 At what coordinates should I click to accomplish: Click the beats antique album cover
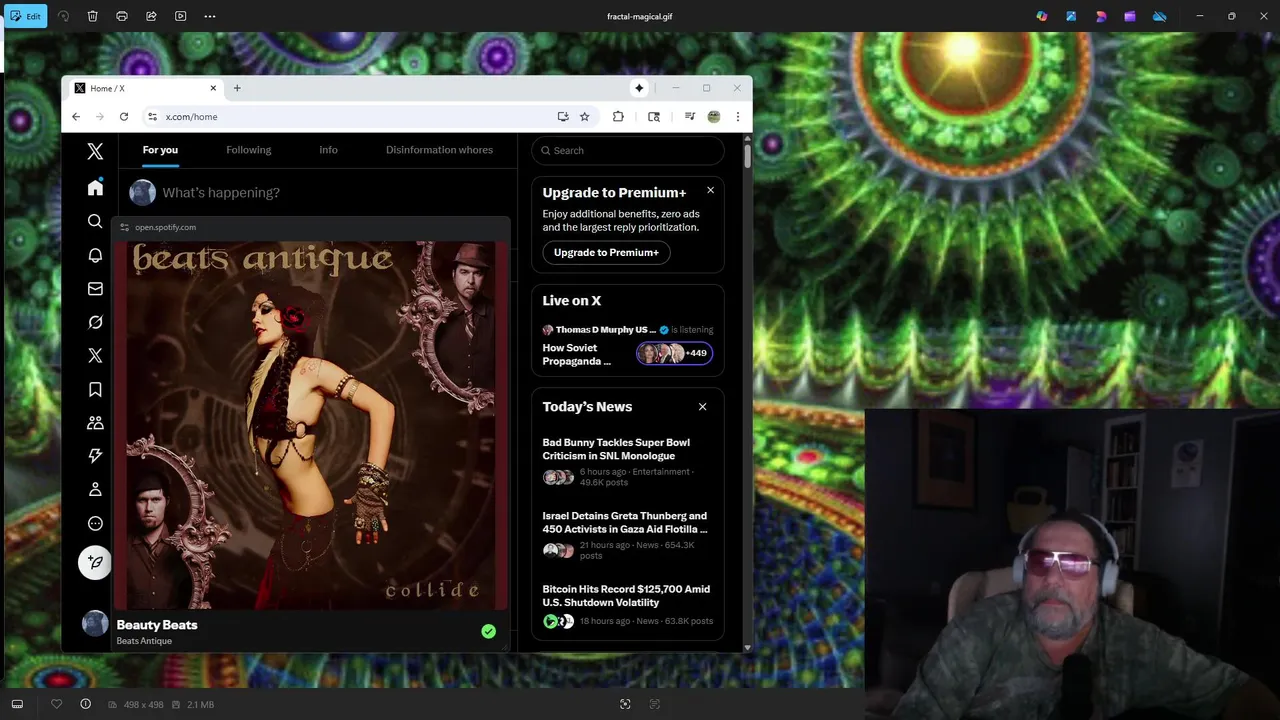(311, 425)
